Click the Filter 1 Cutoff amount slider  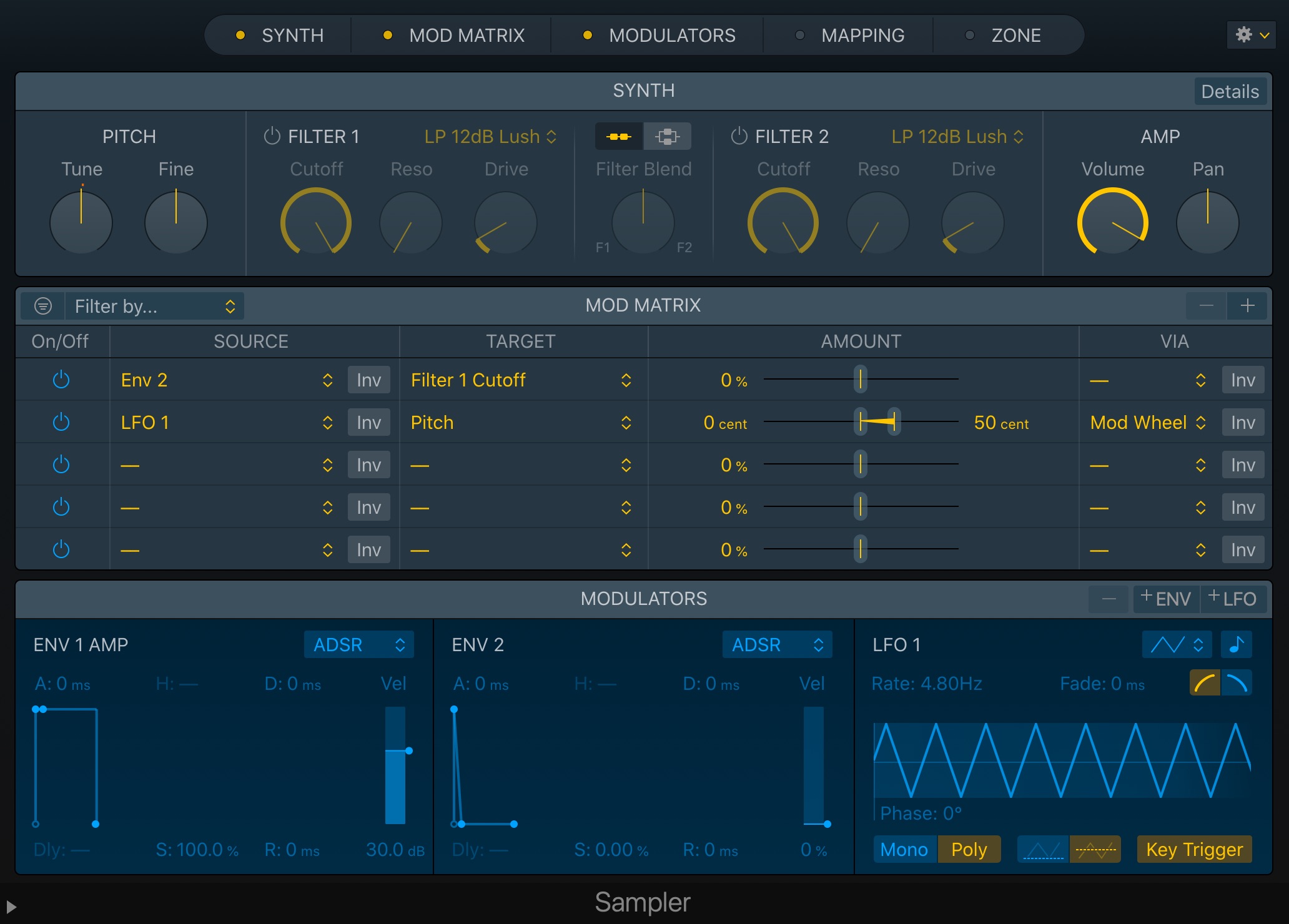point(861,380)
